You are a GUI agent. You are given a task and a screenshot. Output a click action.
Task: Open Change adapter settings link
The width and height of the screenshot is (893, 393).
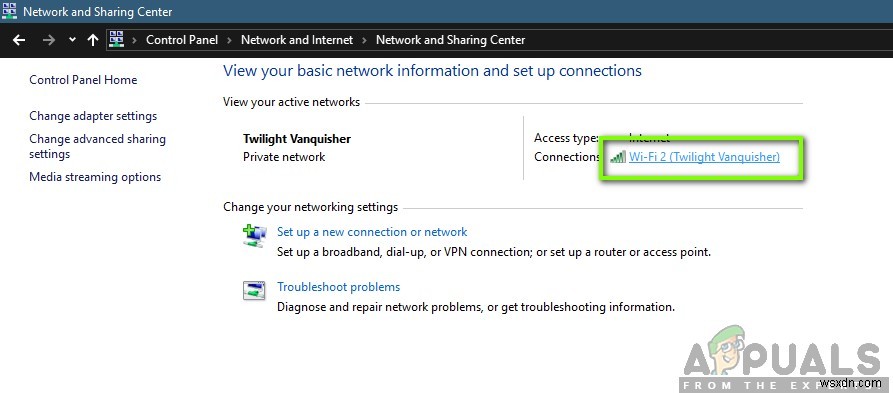pyautogui.click(x=93, y=116)
